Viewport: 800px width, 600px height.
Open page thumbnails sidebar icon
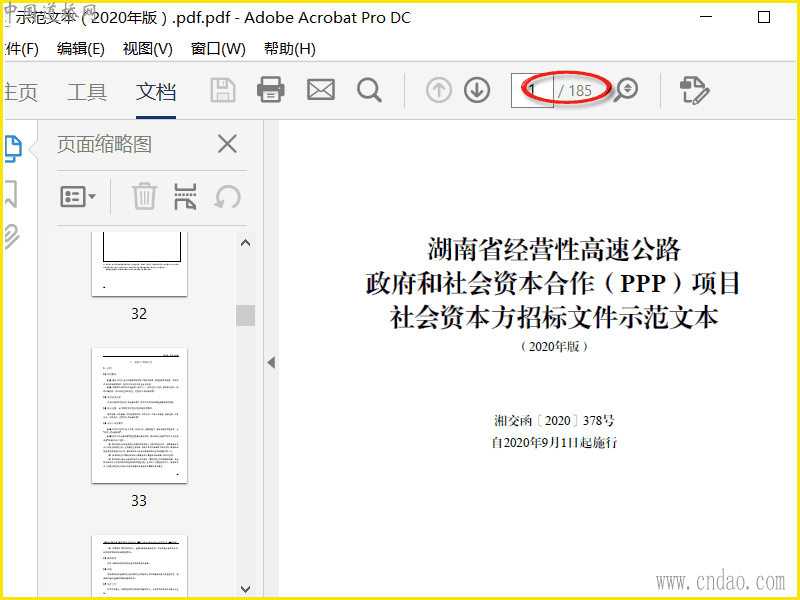tap(13, 148)
